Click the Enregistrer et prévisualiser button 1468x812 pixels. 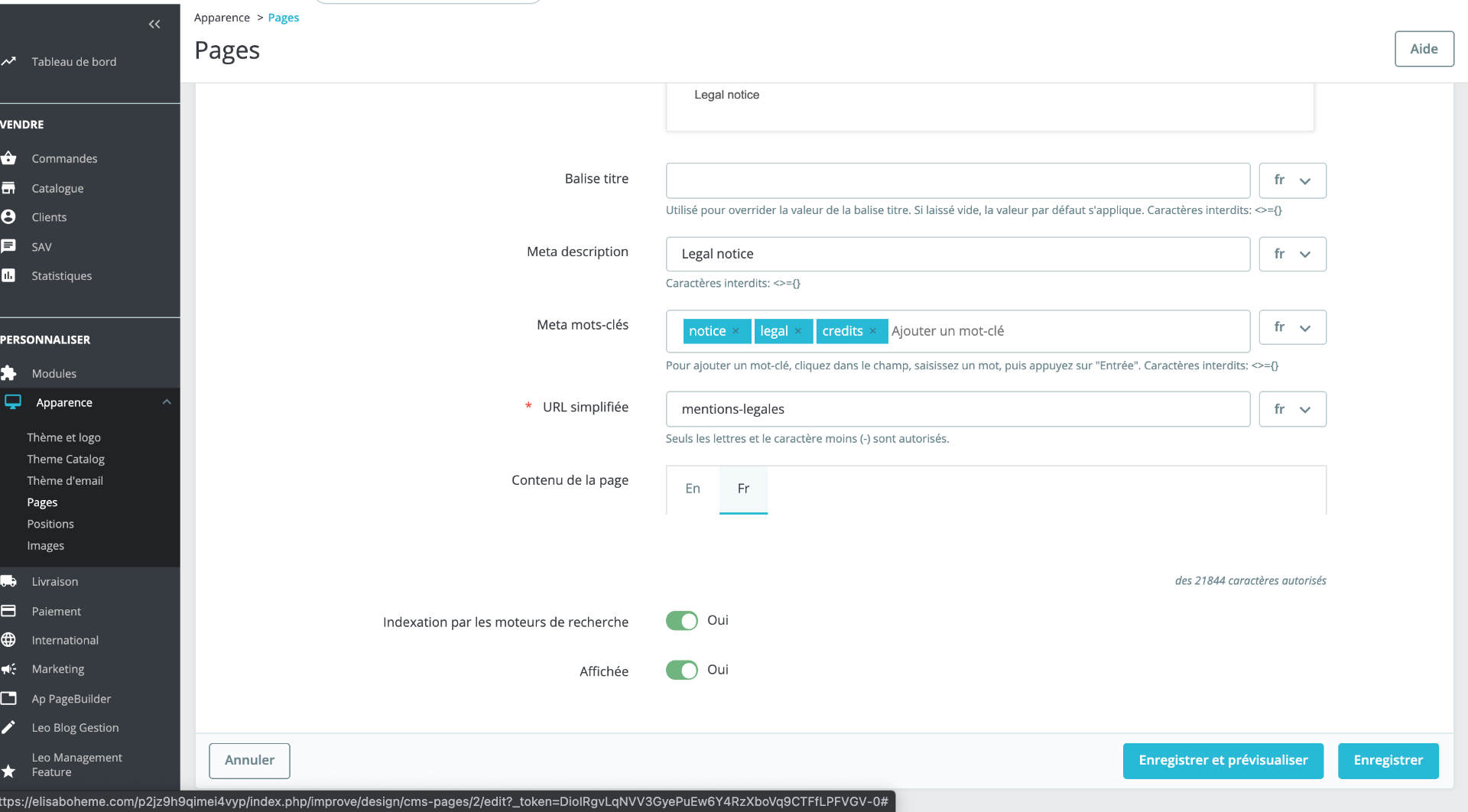[x=1223, y=761]
